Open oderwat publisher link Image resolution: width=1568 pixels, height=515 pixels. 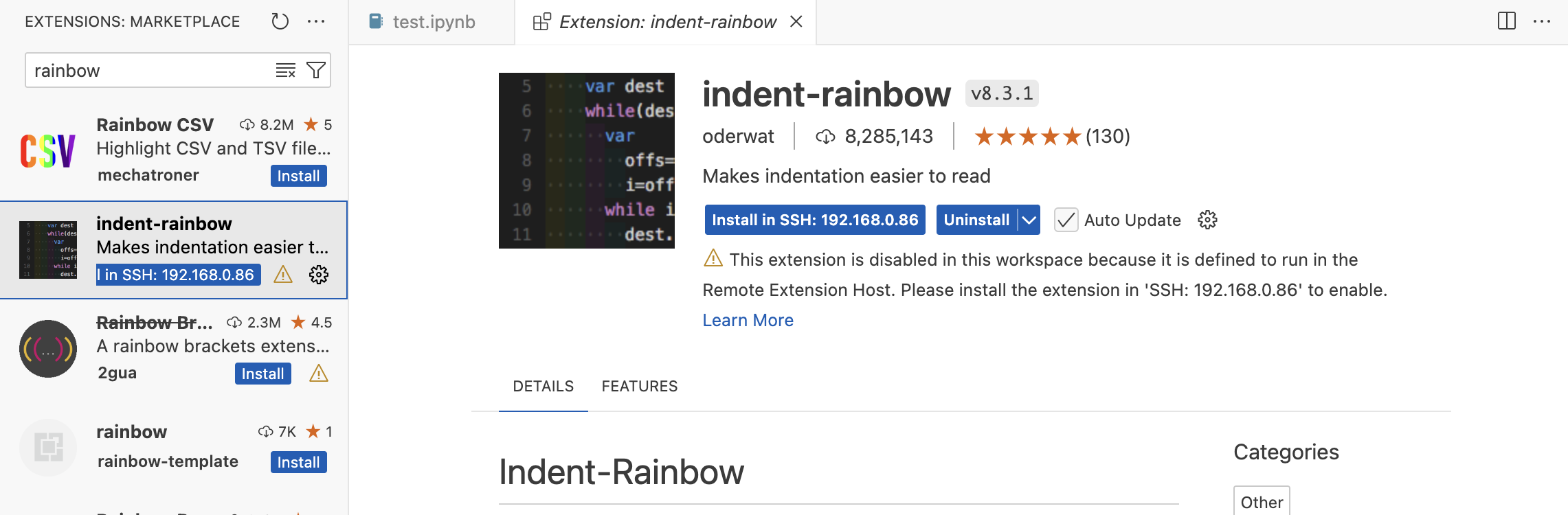(x=738, y=137)
